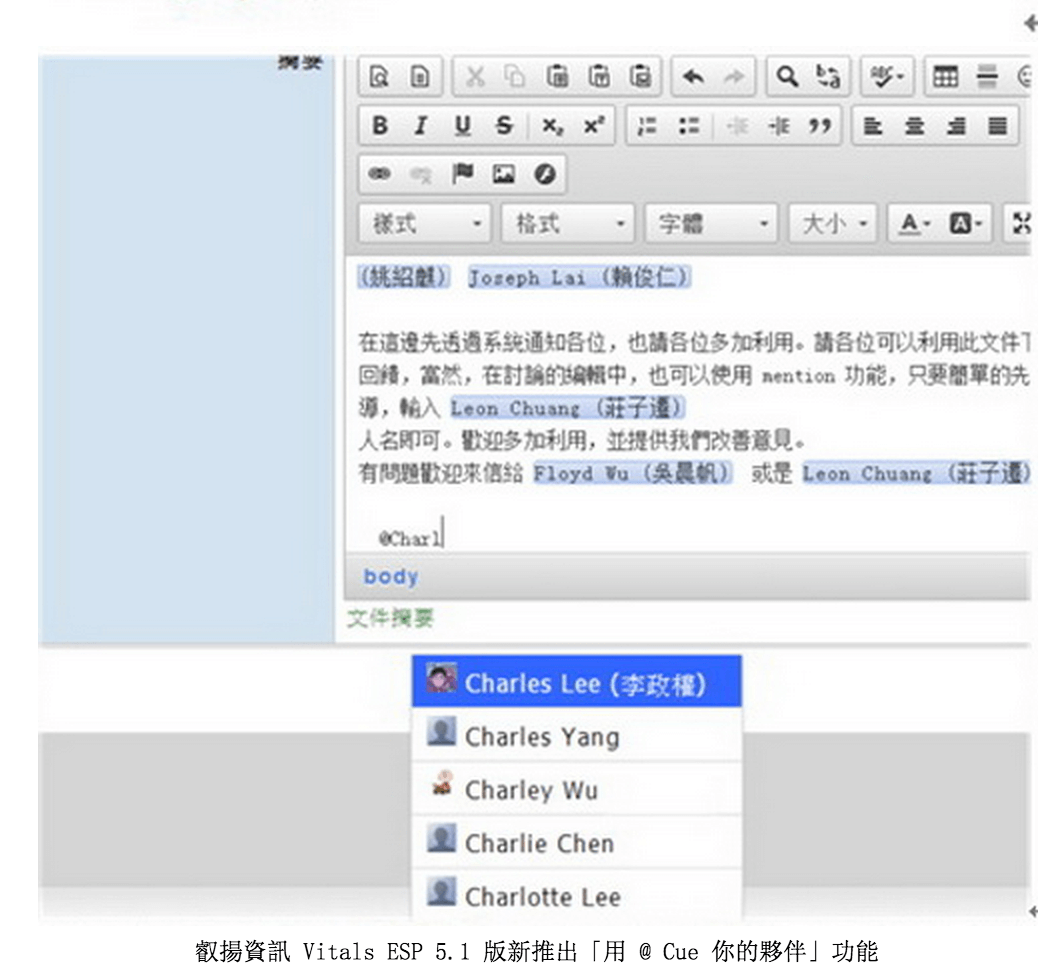Click the block quote icon

[819, 126]
